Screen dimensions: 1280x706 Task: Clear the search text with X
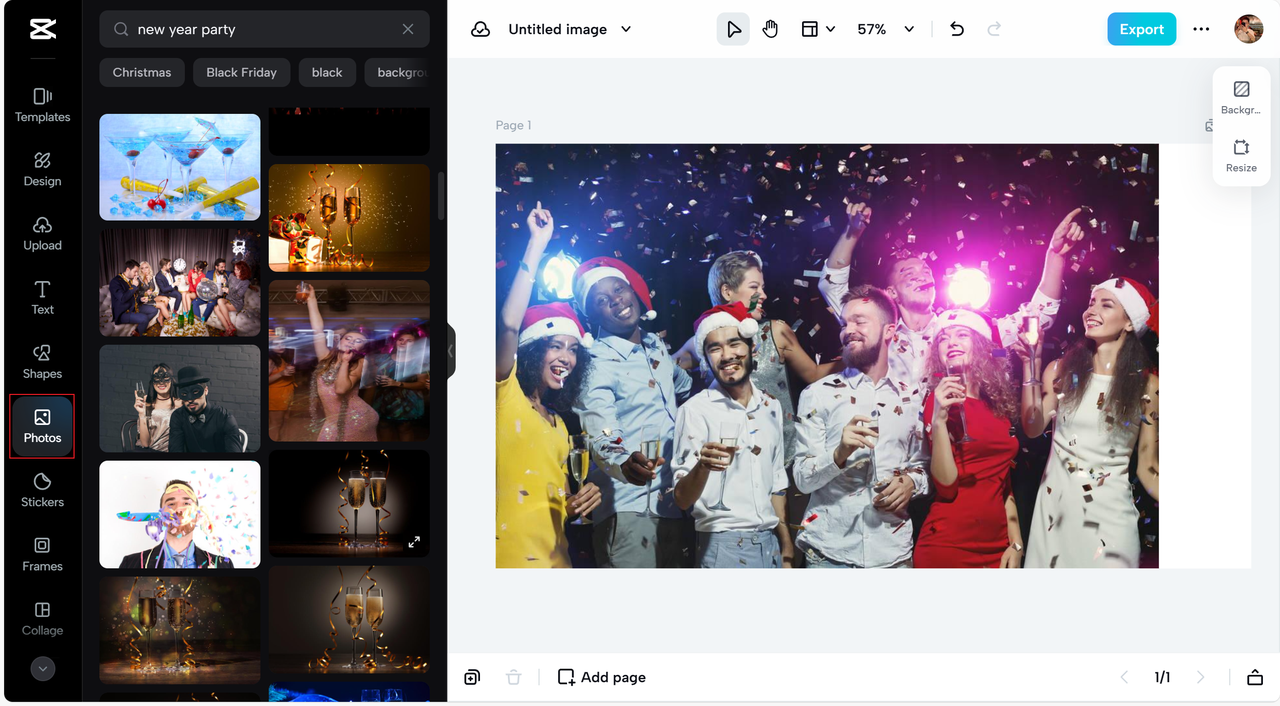(x=408, y=29)
